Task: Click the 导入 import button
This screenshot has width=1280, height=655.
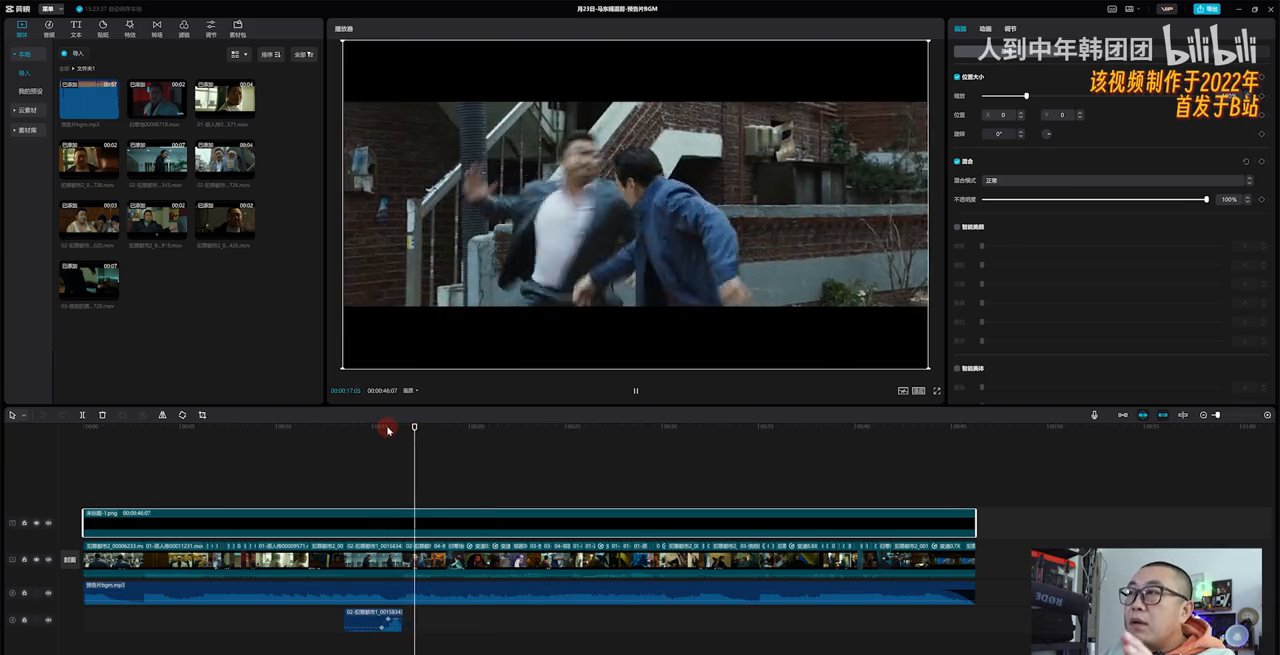Action: coord(73,53)
